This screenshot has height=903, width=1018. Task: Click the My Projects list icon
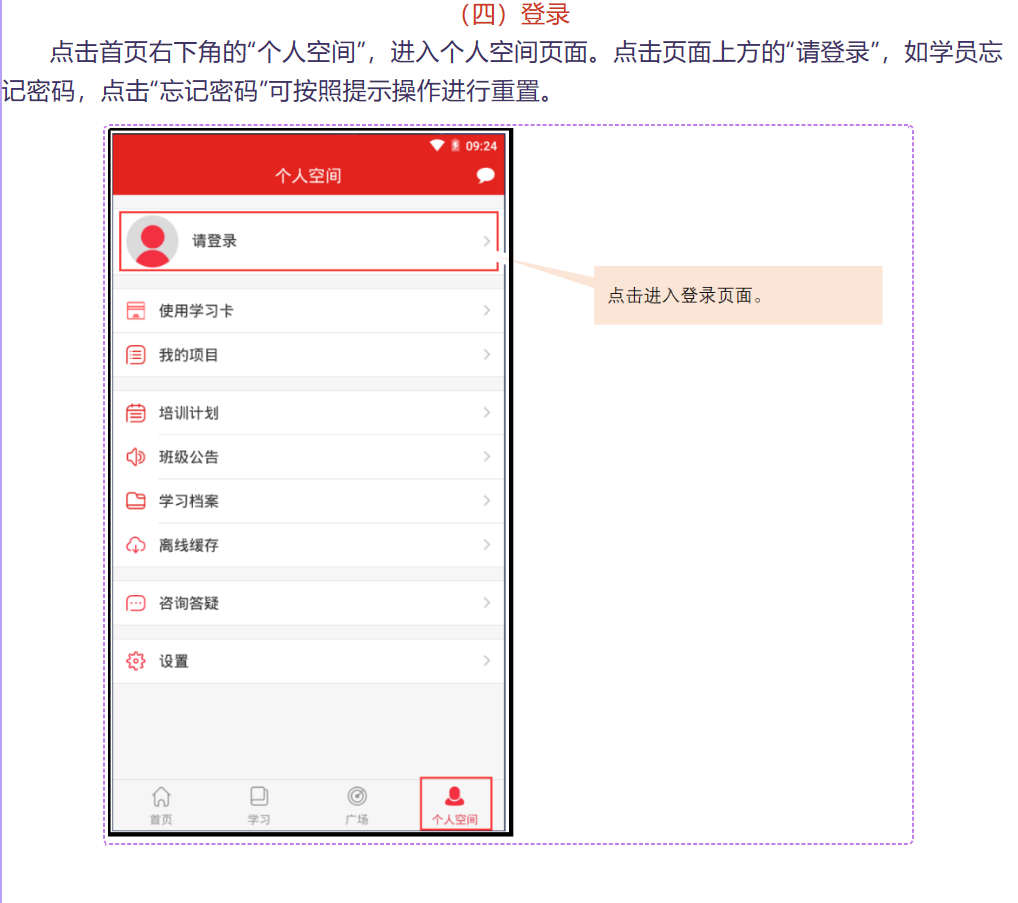point(136,355)
